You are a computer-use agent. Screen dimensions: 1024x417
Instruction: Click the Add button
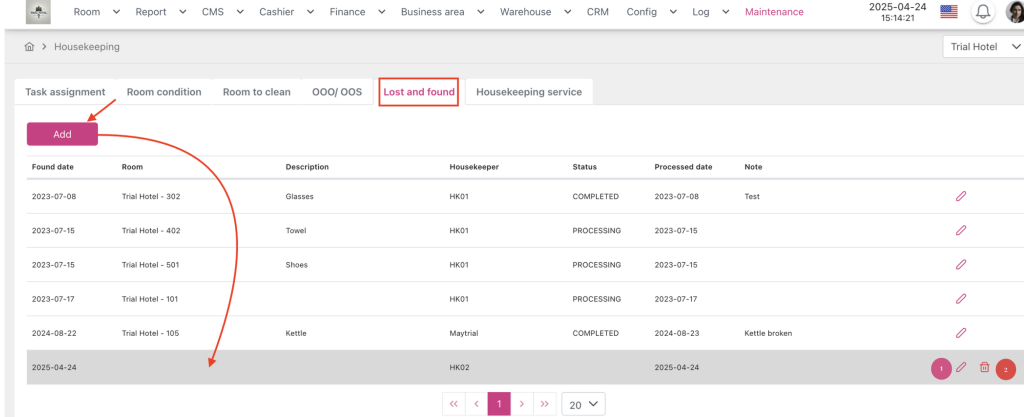point(62,134)
